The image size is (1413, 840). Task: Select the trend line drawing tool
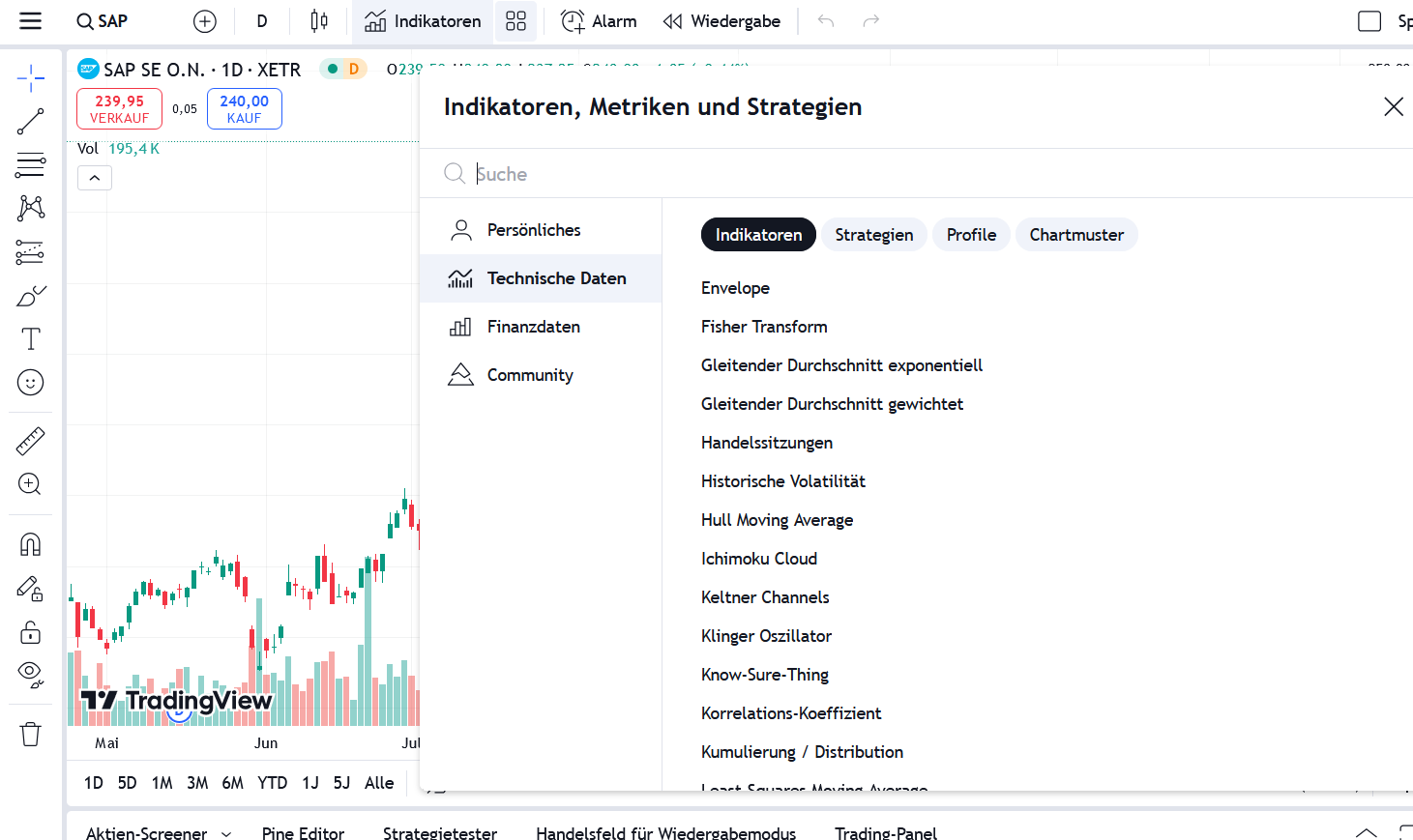tap(30, 122)
